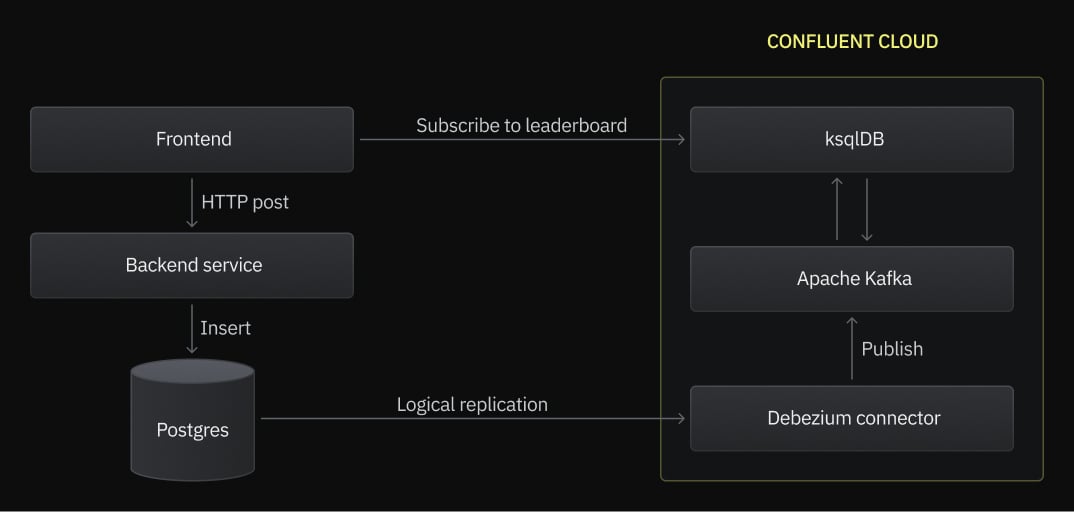The image size is (1074, 512).
Task: Click the down arrow beside Insert
Action: click(192, 329)
